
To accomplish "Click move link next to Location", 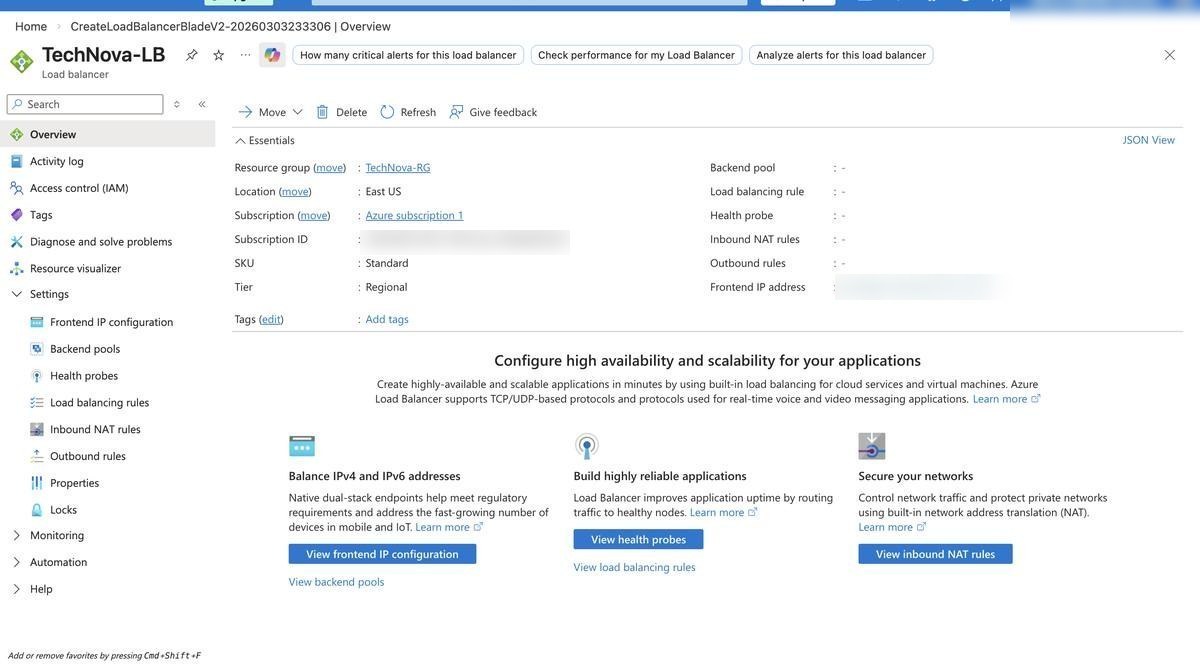I will [295, 191].
